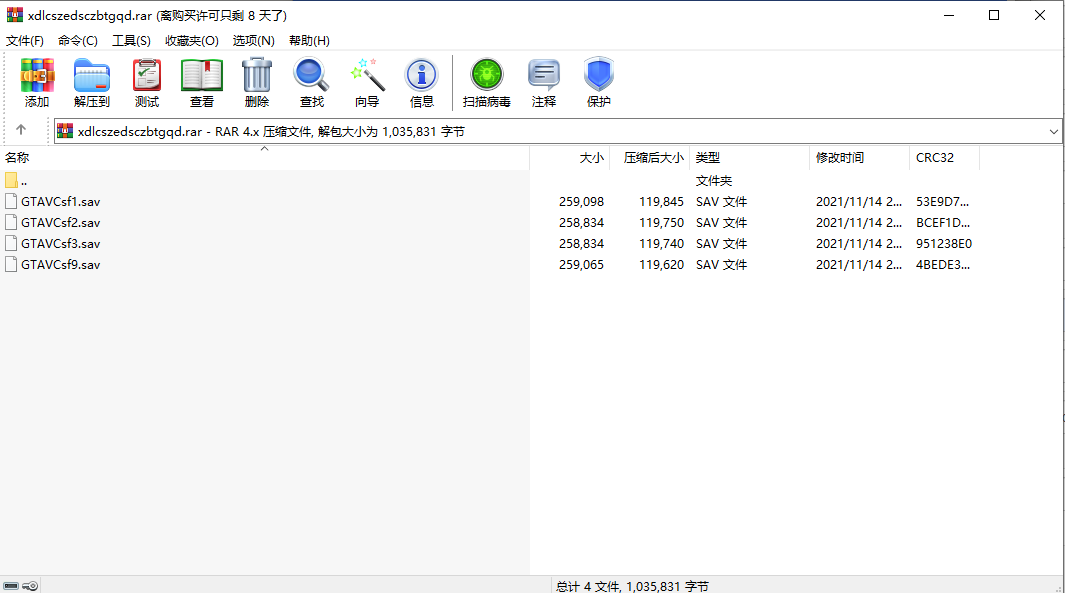Click packed size 119,750
This screenshot has height=593, width=1065.
[x=662, y=223]
